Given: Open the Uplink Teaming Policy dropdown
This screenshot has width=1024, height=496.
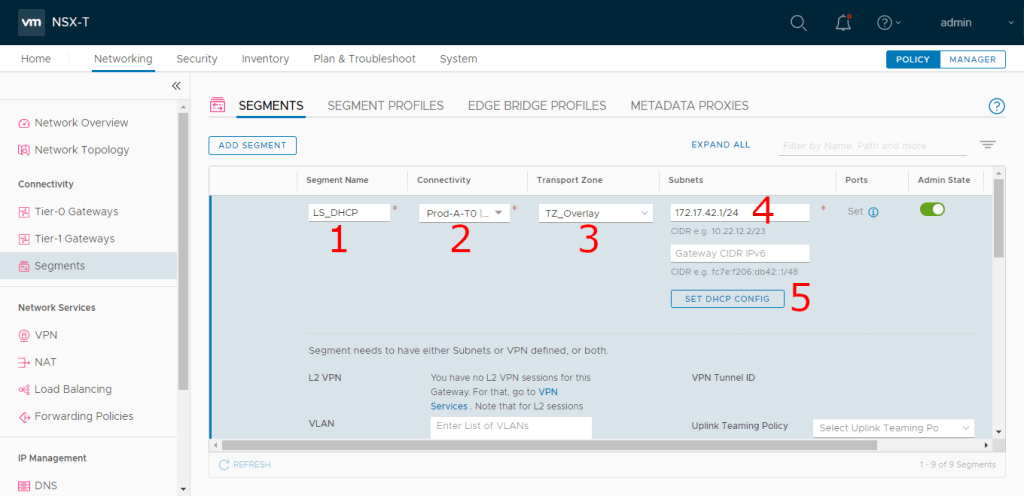Looking at the screenshot, I should click(893, 428).
